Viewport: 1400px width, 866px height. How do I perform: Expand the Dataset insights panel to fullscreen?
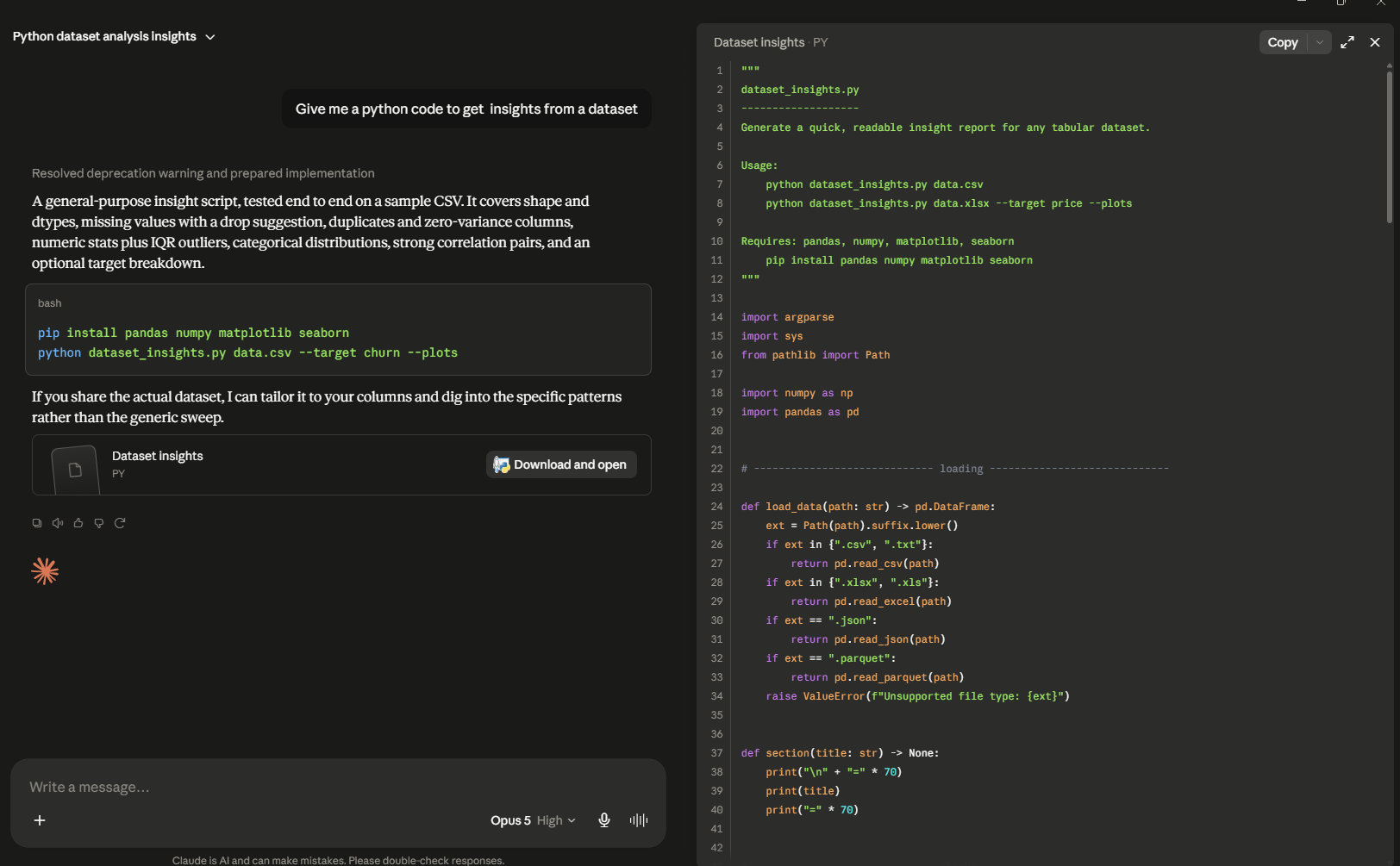pyautogui.click(x=1347, y=42)
